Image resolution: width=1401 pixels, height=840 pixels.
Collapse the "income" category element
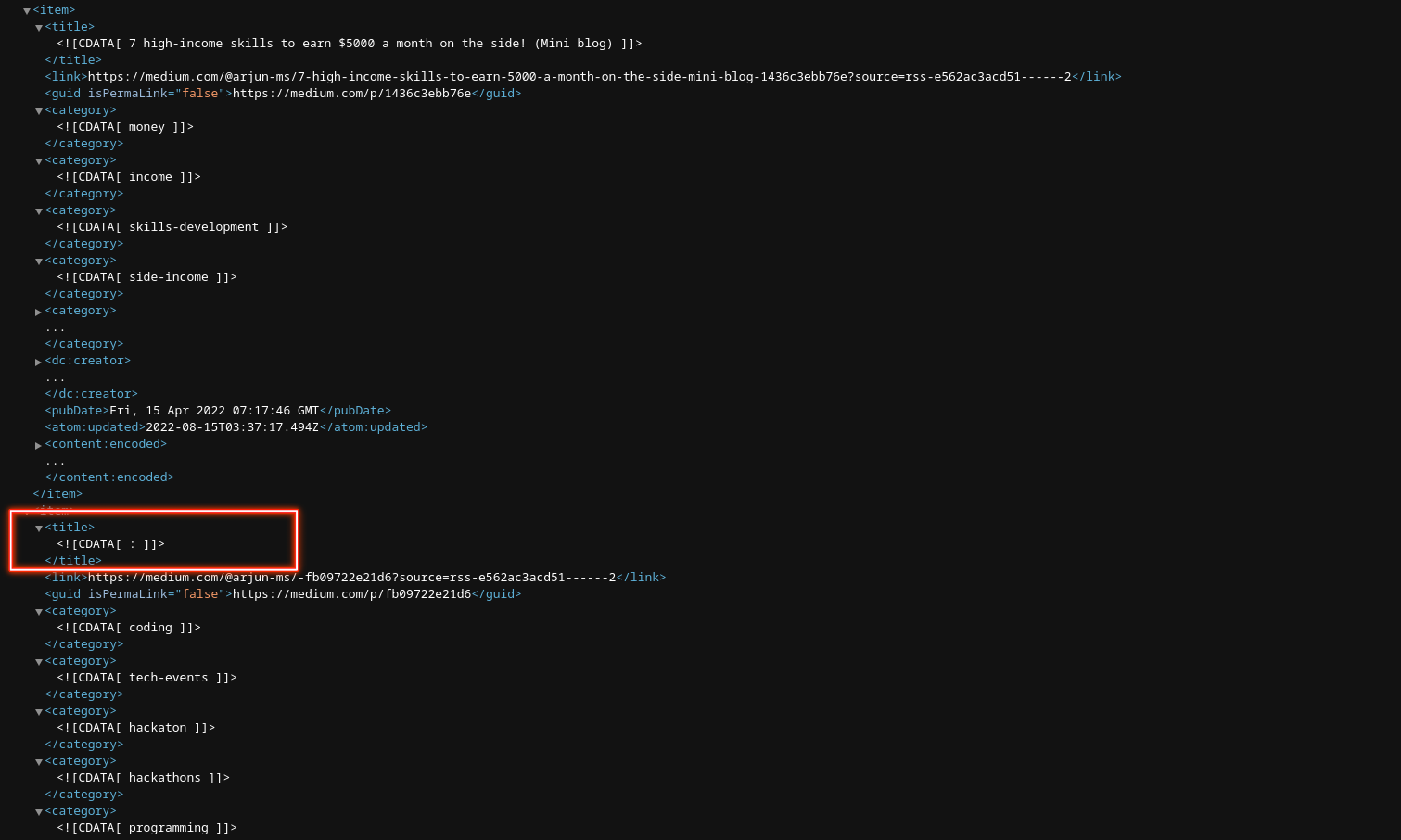coord(38,160)
